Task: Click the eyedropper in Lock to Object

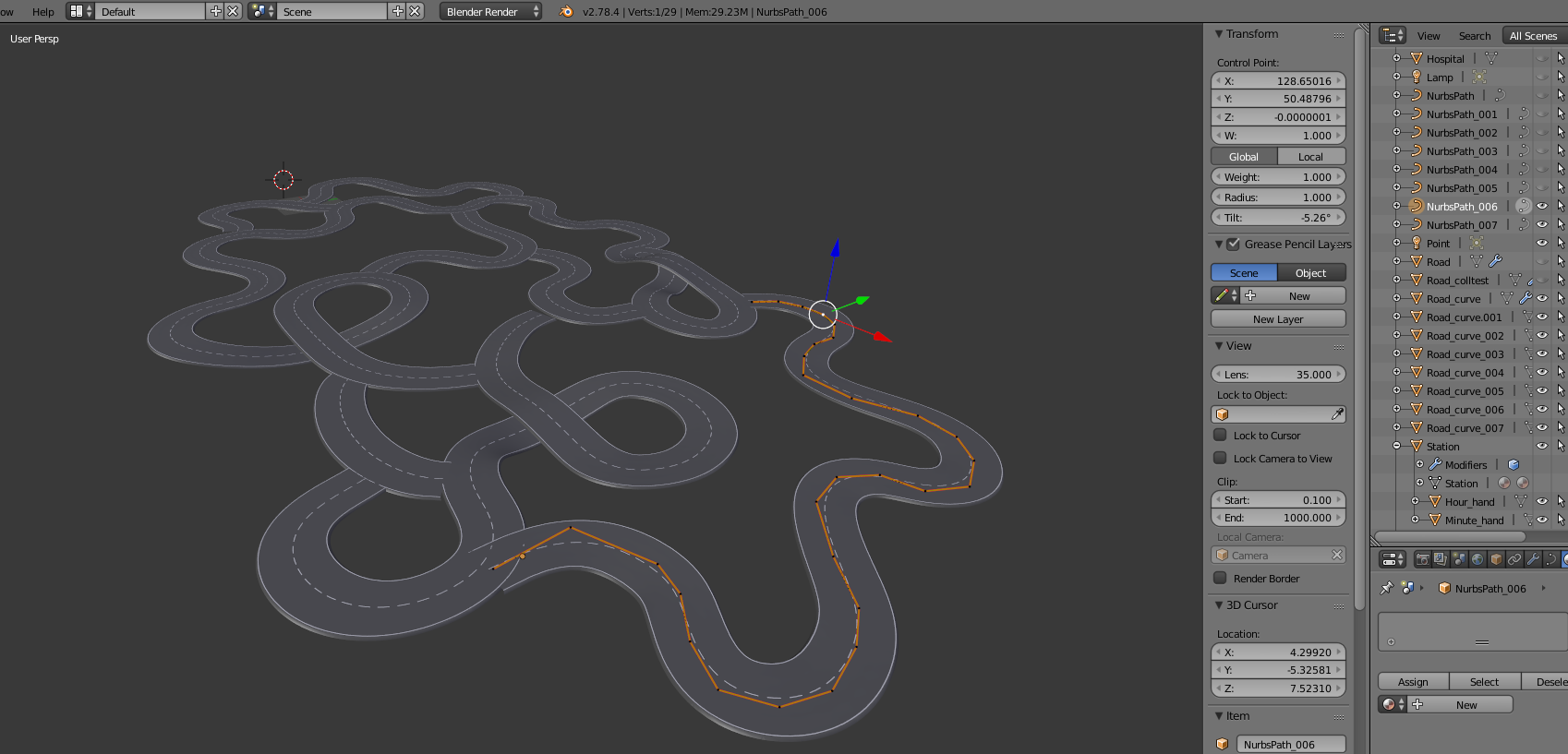Action: pos(1337,414)
